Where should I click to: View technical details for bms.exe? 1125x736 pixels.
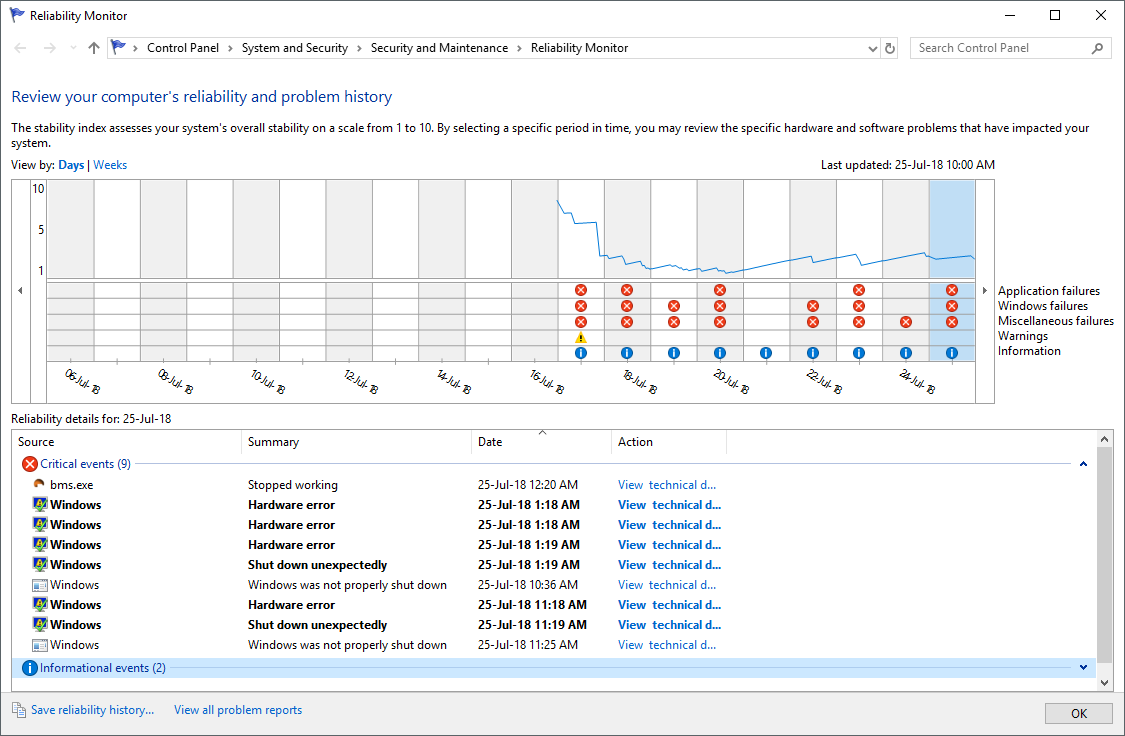(x=667, y=485)
